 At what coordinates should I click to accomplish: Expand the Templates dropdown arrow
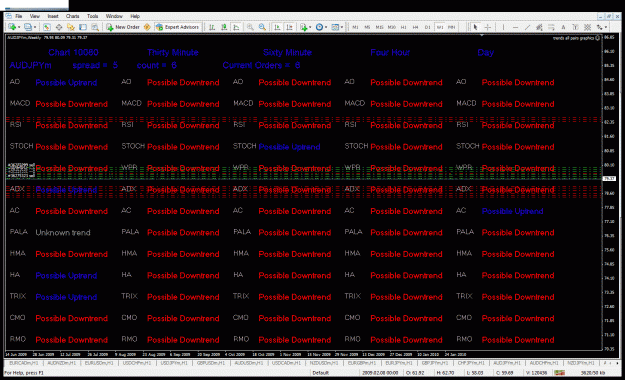click(x=342, y=27)
